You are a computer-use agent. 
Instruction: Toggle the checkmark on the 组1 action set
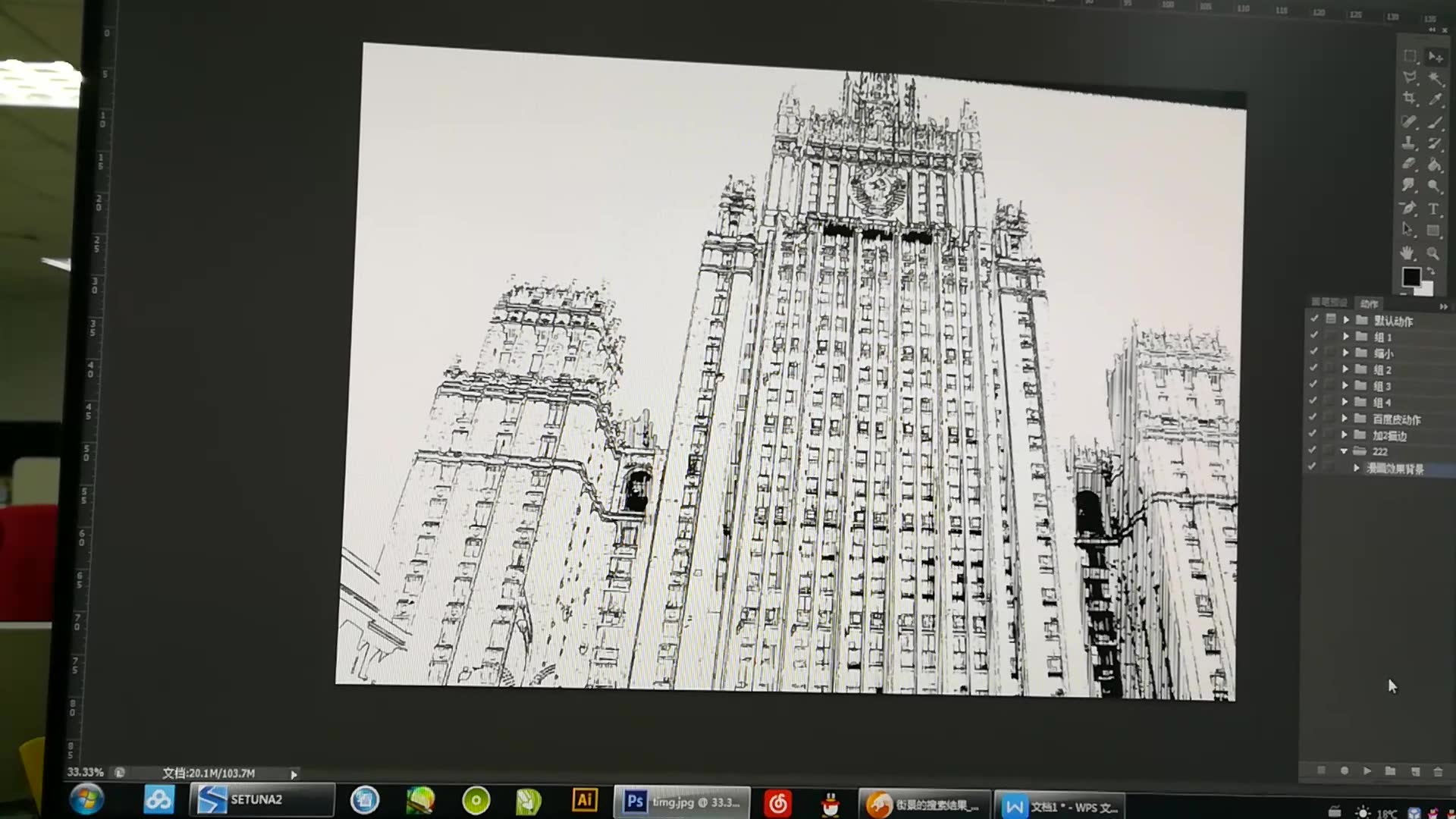click(1313, 336)
